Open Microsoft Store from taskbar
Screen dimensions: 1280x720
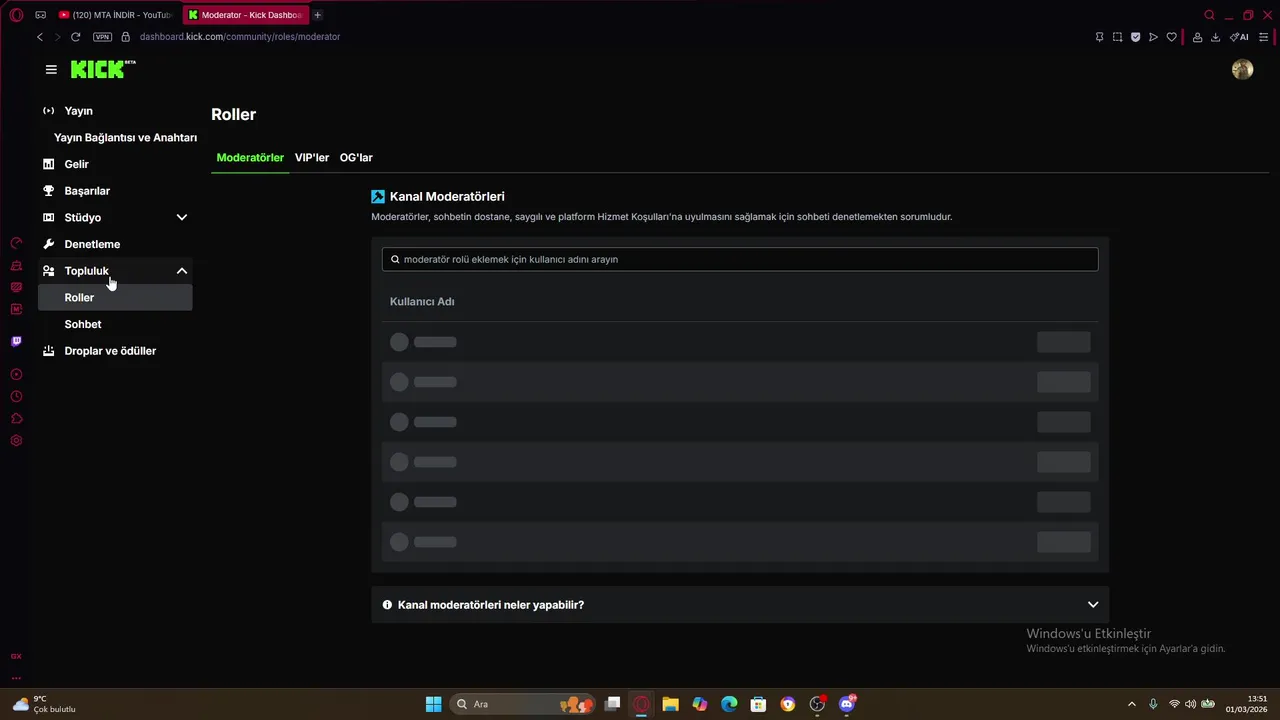pos(758,704)
